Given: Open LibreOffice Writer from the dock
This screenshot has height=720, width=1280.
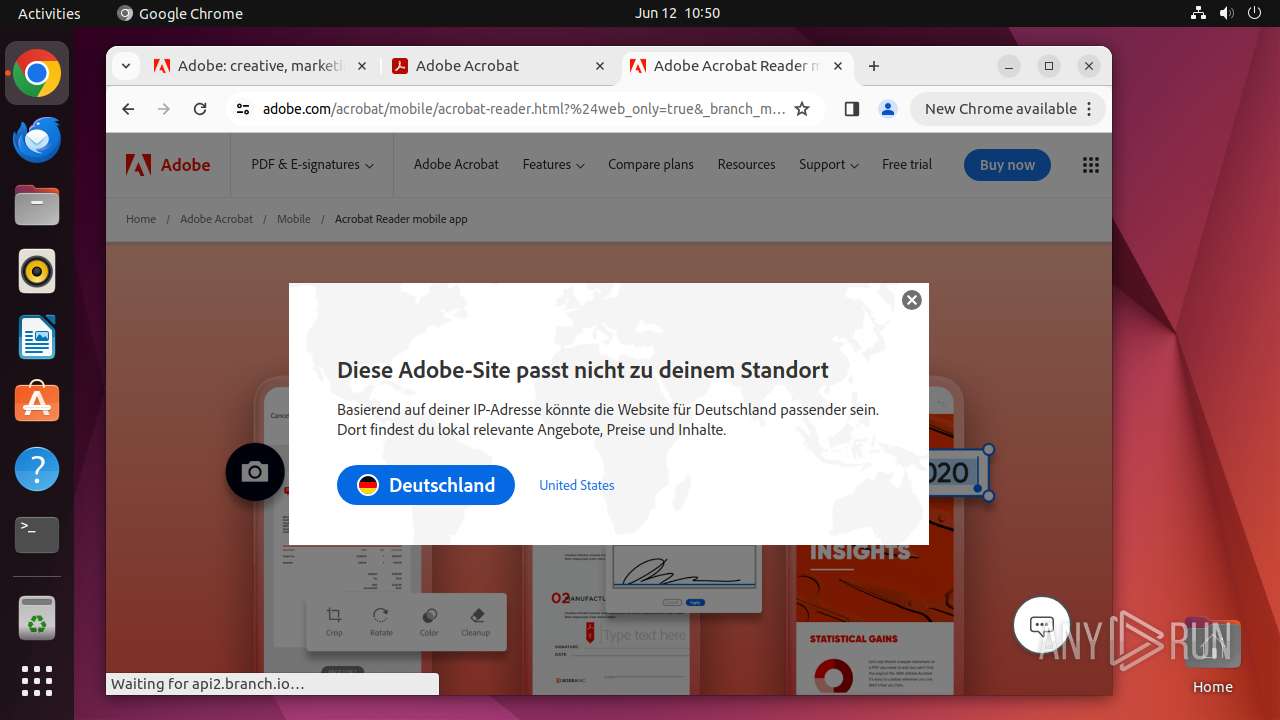Looking at the screenshot, I should click(37, 337).
